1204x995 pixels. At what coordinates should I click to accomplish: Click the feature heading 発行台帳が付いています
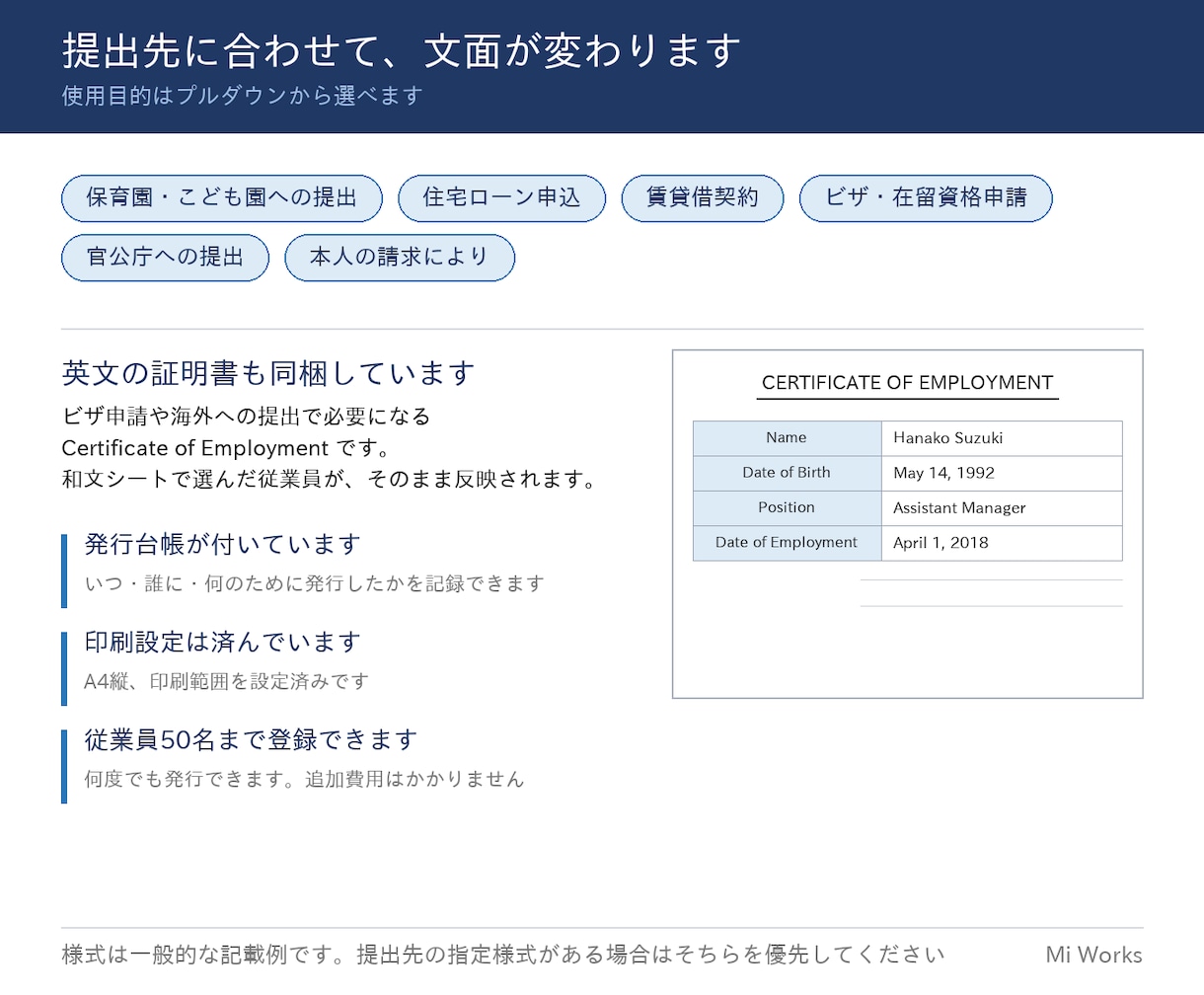coord(223,544)
